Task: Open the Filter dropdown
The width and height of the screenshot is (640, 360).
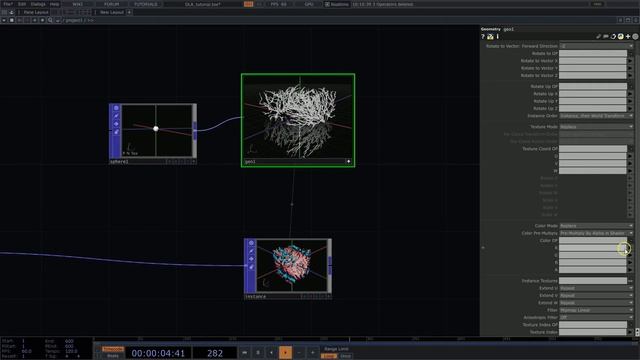Action: click(x=596, y=310)
